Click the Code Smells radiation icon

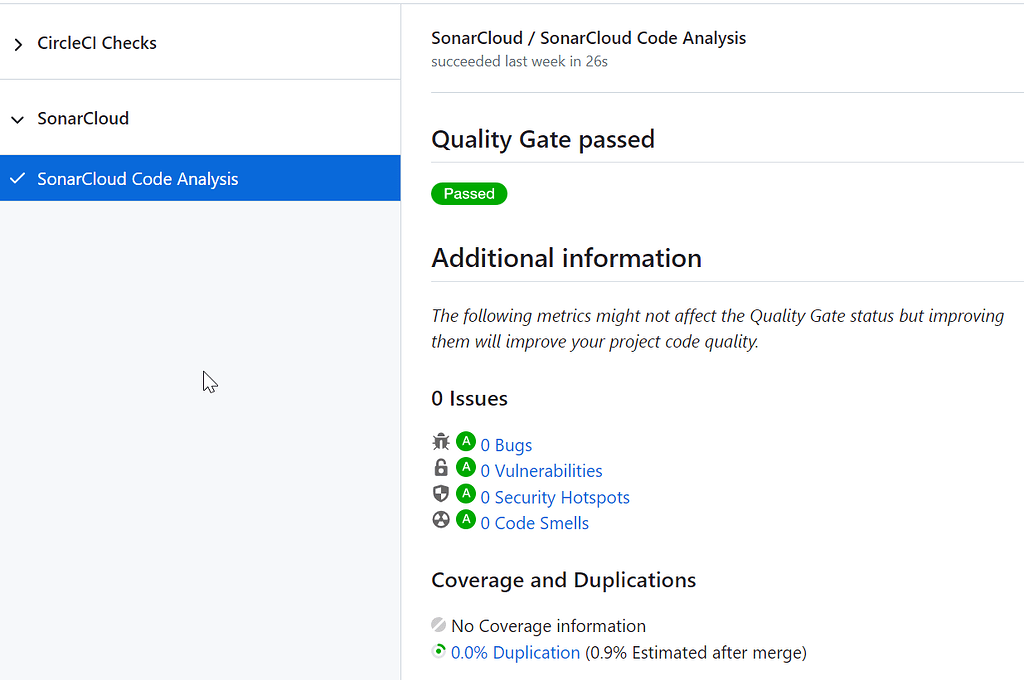[x=441, y=519]
